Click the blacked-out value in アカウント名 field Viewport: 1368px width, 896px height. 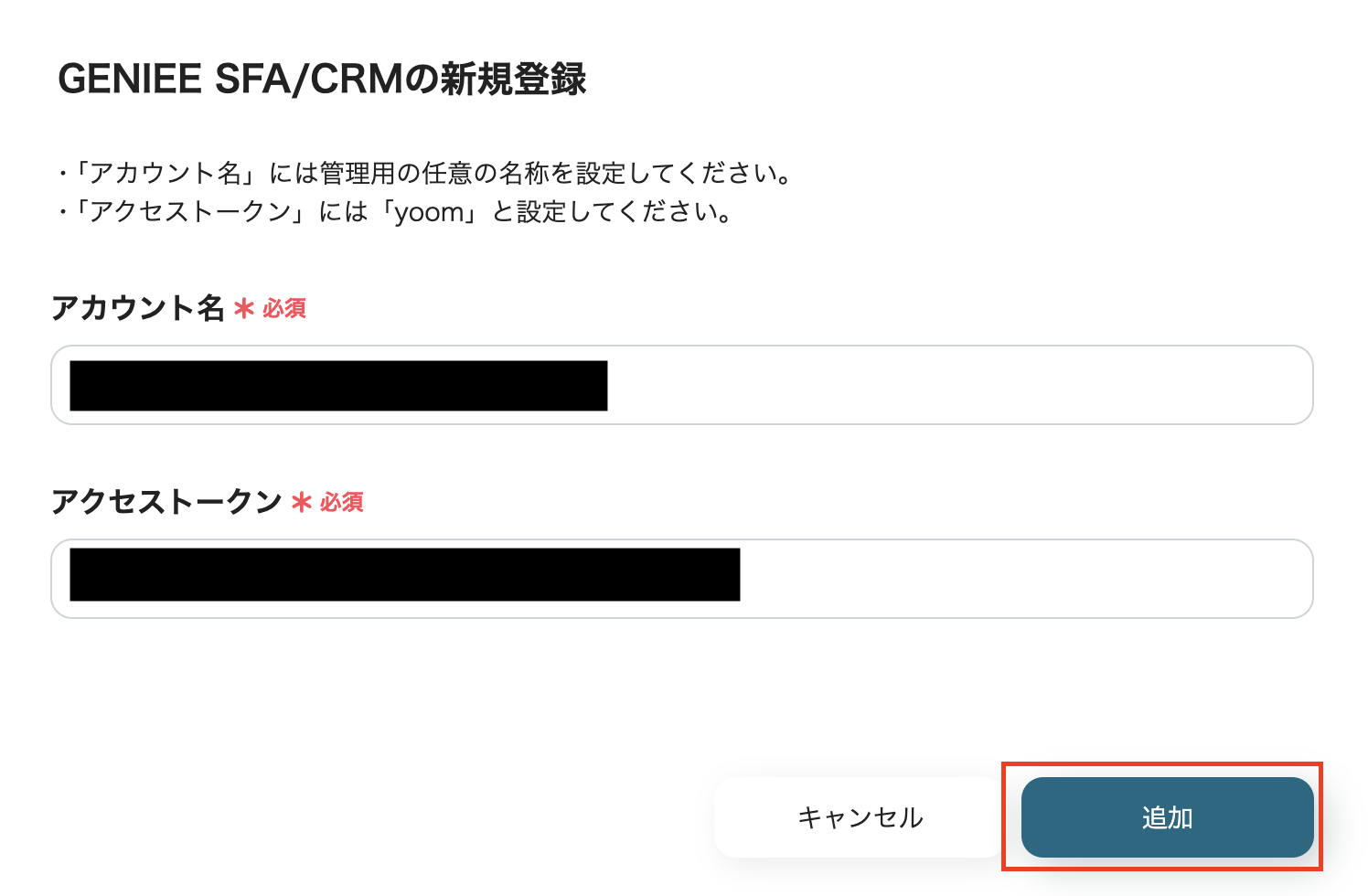click(x=338, y=386)
